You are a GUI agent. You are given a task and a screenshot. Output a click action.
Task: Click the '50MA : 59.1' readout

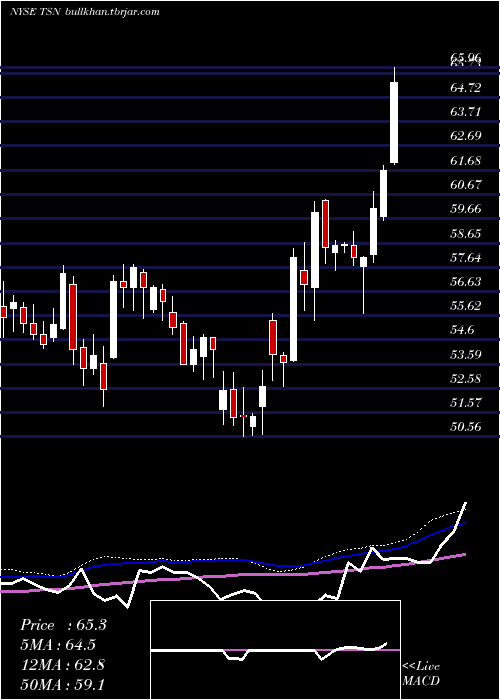coord(62,684)
